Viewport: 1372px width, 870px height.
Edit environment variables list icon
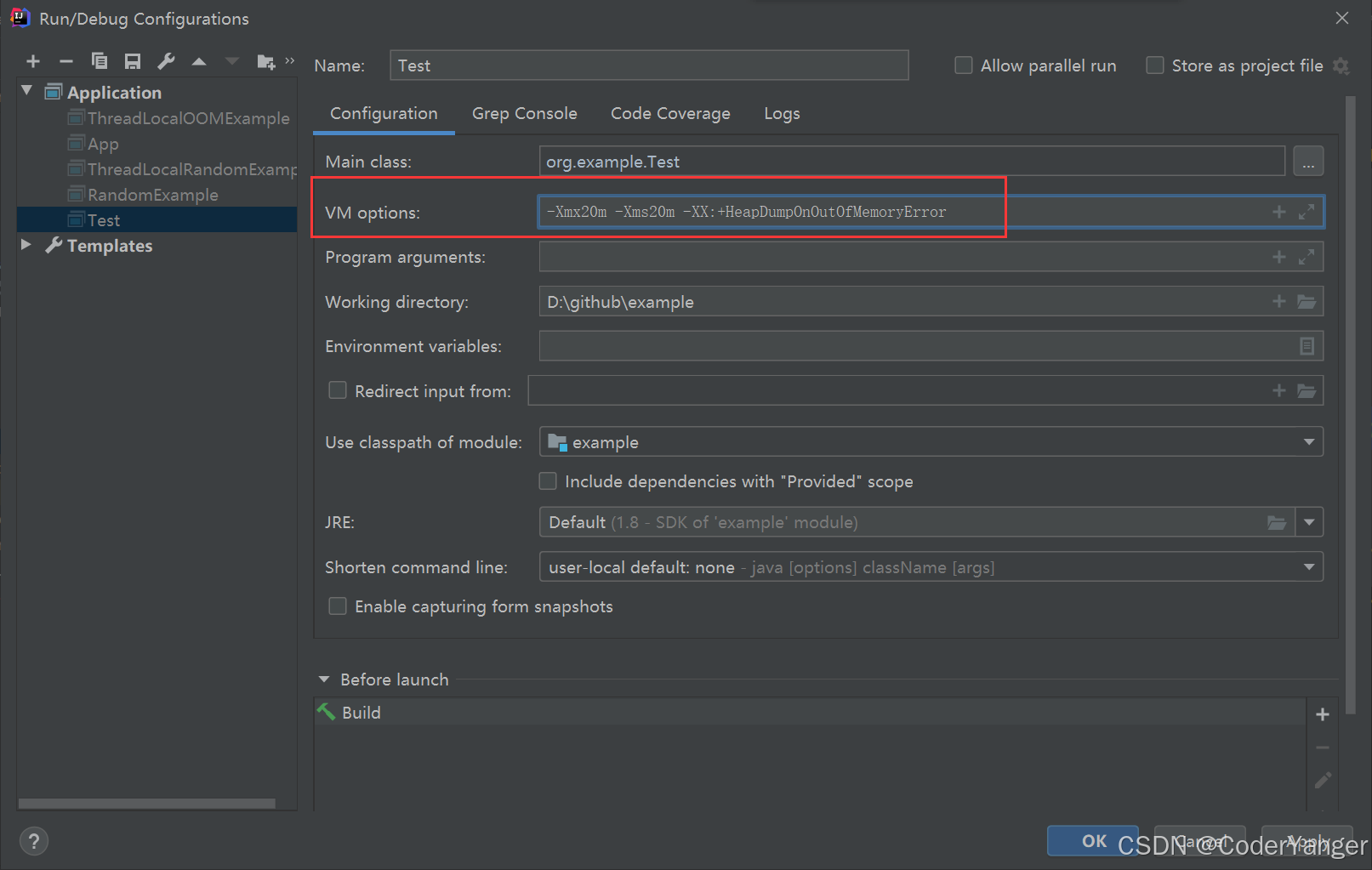pyautogui.click(x=1307, y=346)
